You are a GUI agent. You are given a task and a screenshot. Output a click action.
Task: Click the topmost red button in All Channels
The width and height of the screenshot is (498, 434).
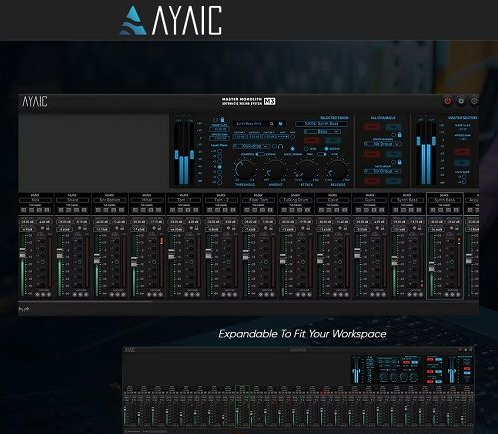pyautogui.click(x=371, y=127)
